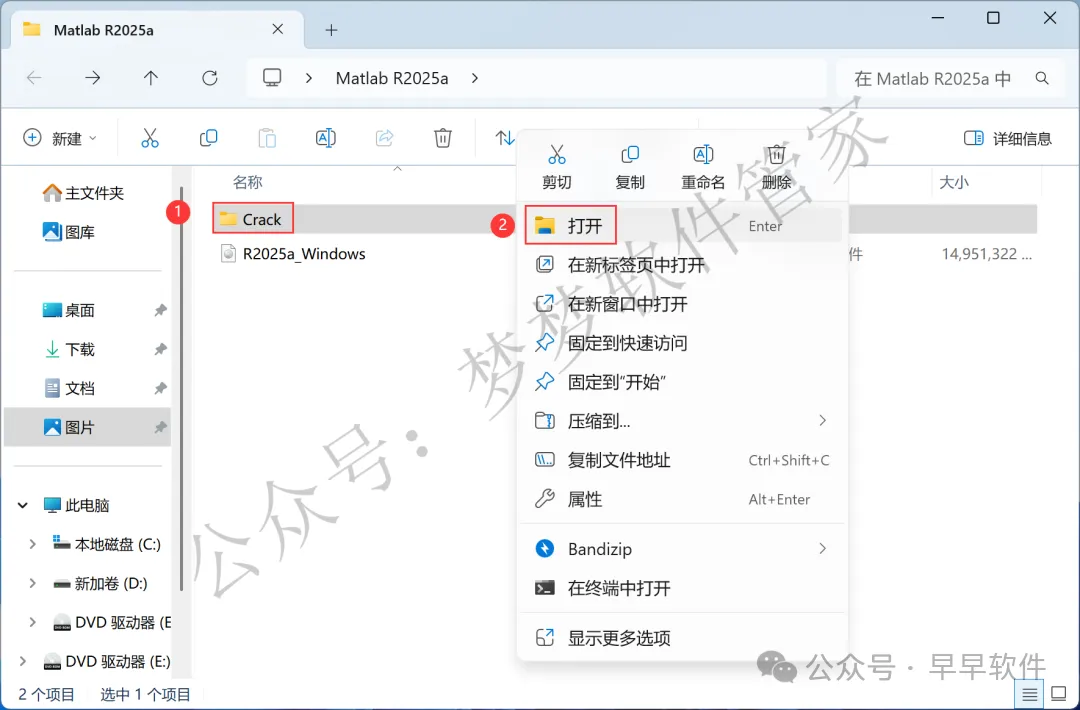Click the Paste clipboard icon in the toolbar
This screenshot has width=1080, height=710.
click(267, 138)
